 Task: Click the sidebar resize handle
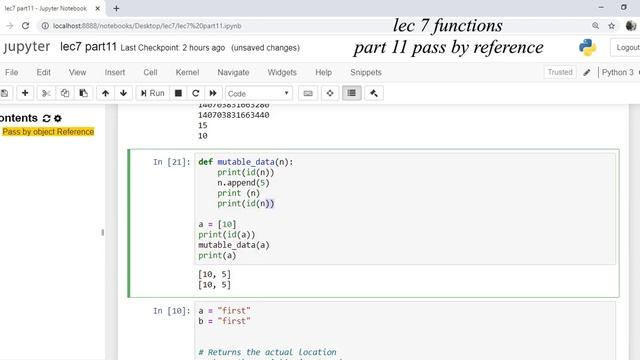click(x=102, y=232)
